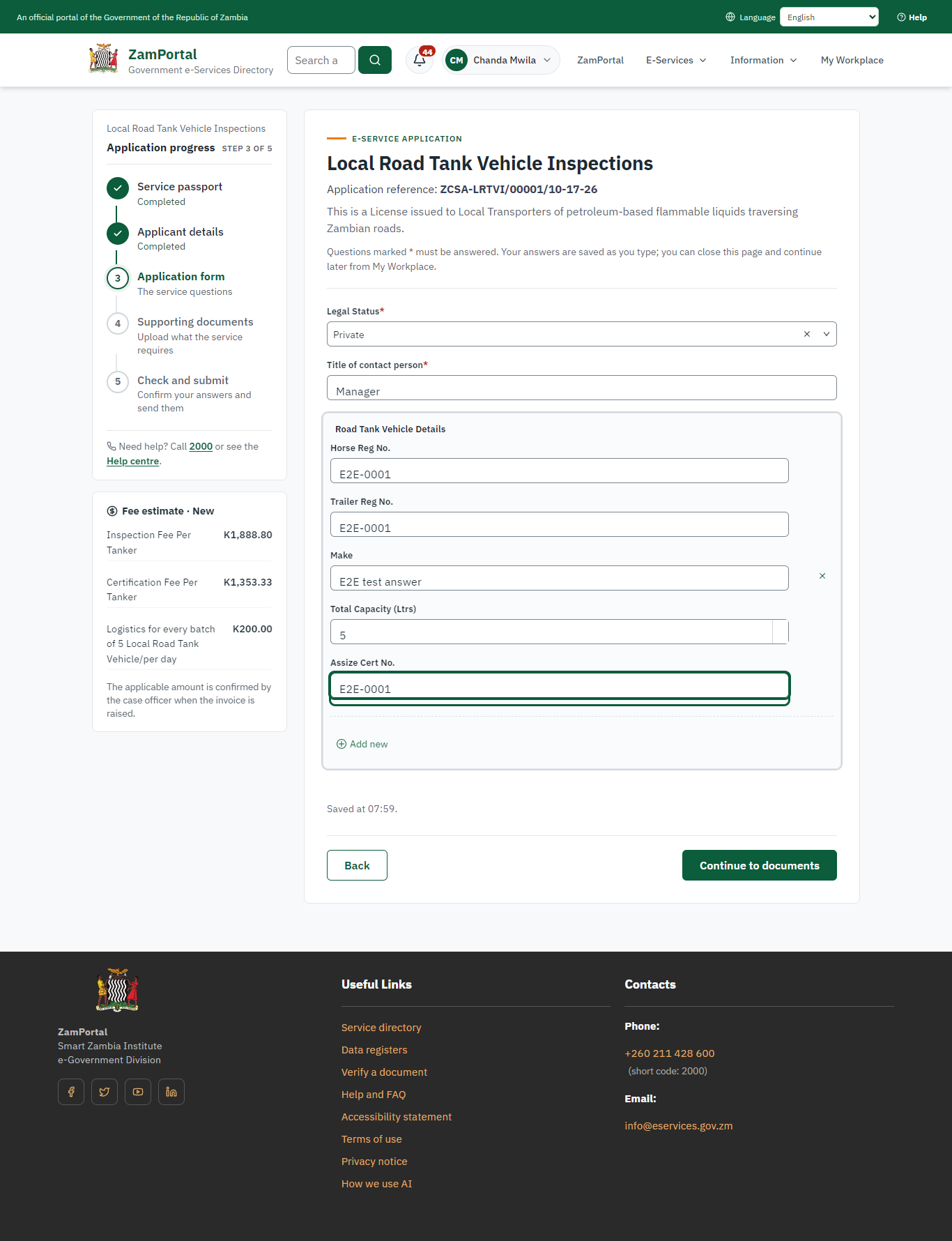The height and width of the screenshot is (1241, 952).
Task: Expand the Chanda Mwila user menu
Action: point(501,60)
